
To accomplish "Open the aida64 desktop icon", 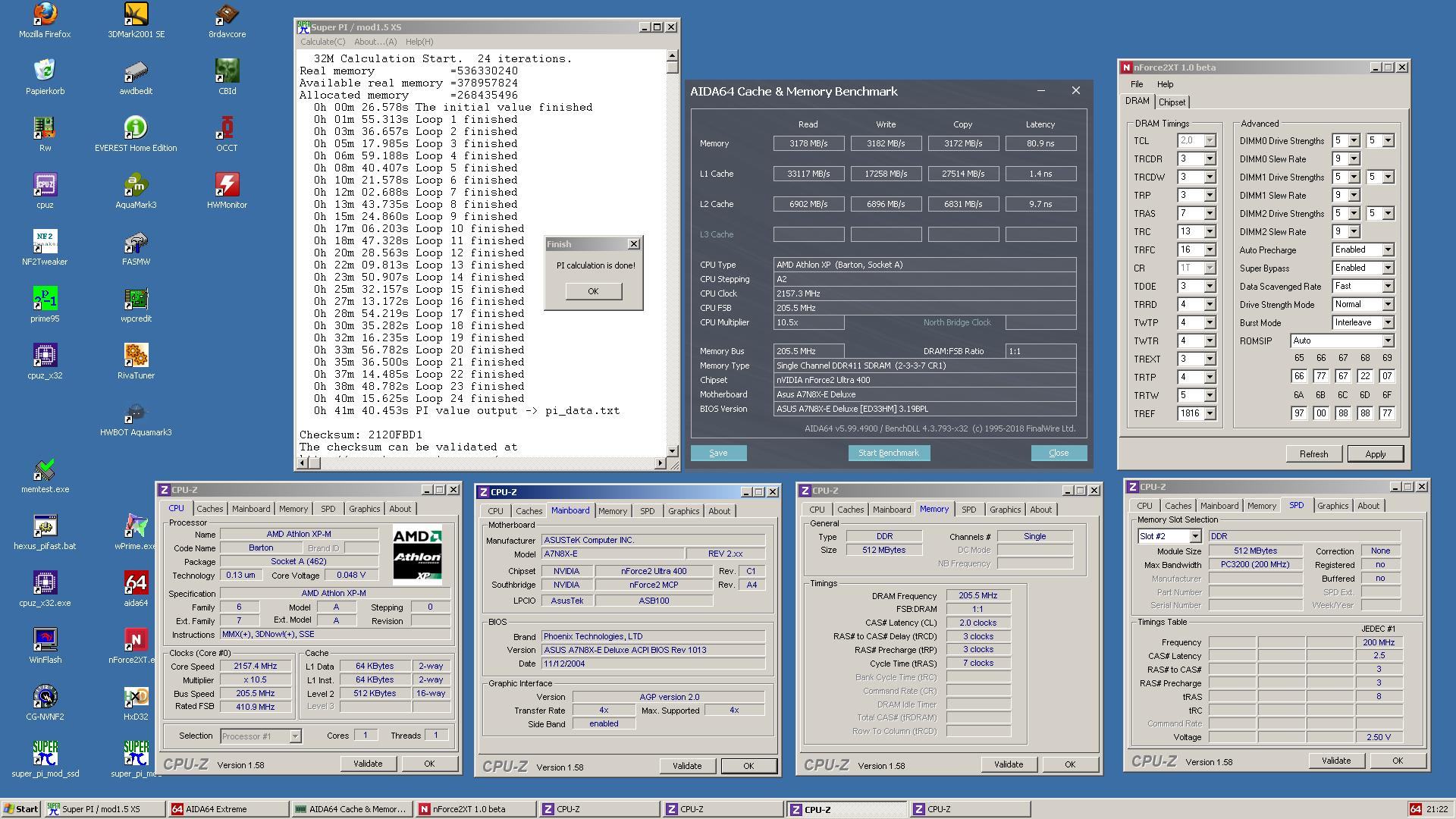I will point(136,589).
